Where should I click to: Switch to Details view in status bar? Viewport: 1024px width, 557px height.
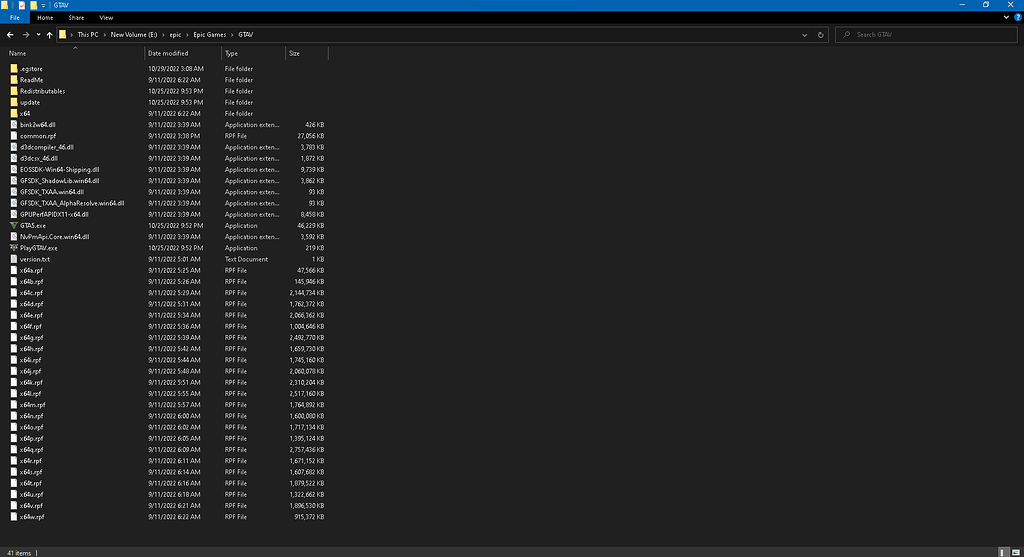[x=1004, y=552]
